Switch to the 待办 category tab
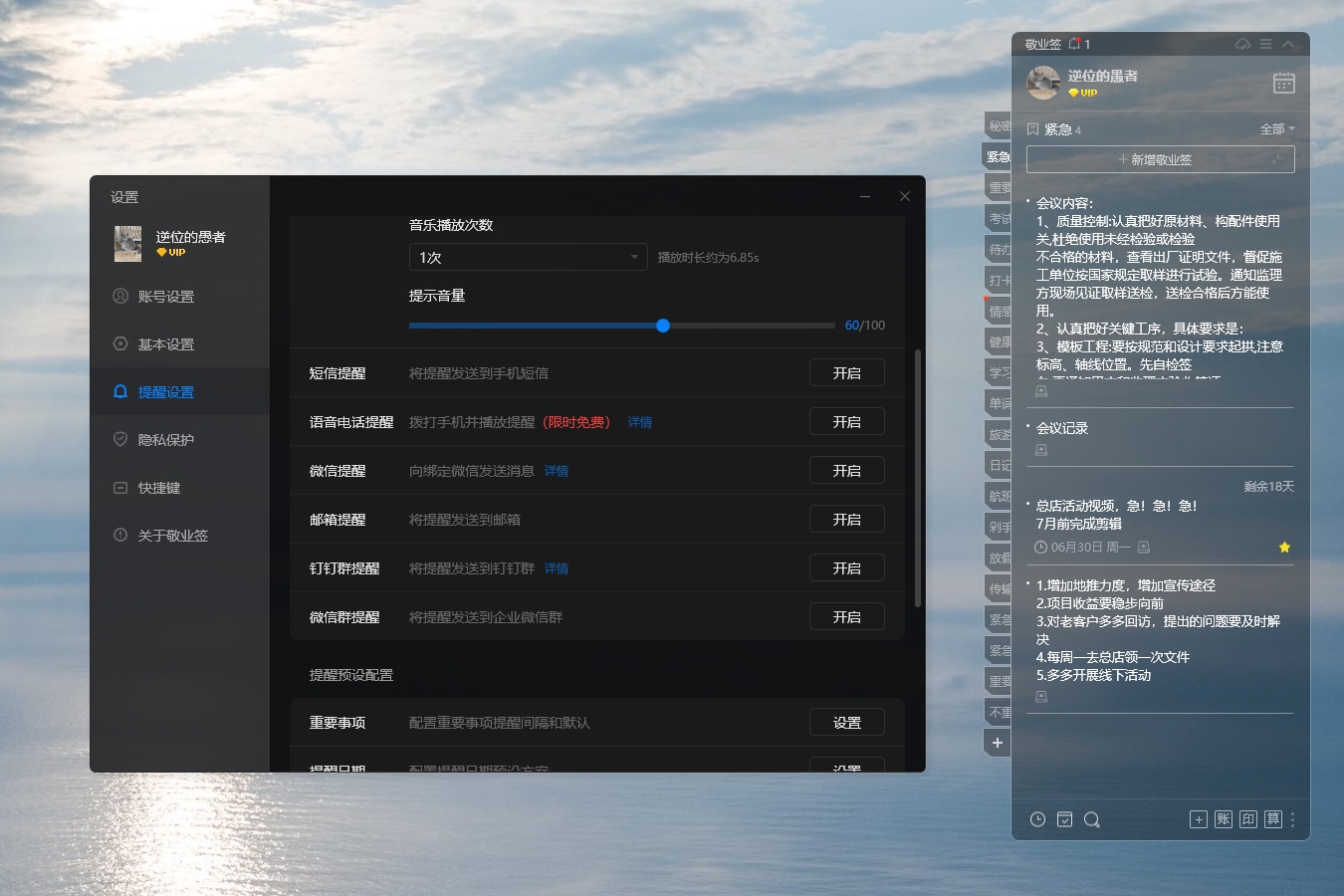This screenshot has width=1344, height=896. pos(998,249)
